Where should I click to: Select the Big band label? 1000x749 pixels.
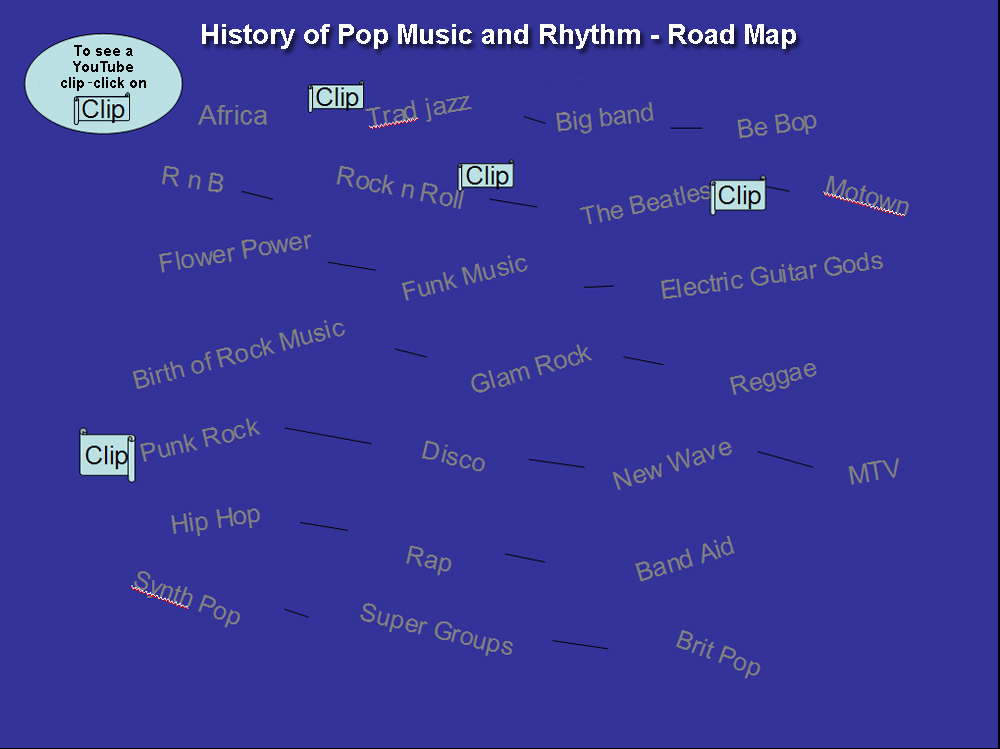(x=605, y=117)
